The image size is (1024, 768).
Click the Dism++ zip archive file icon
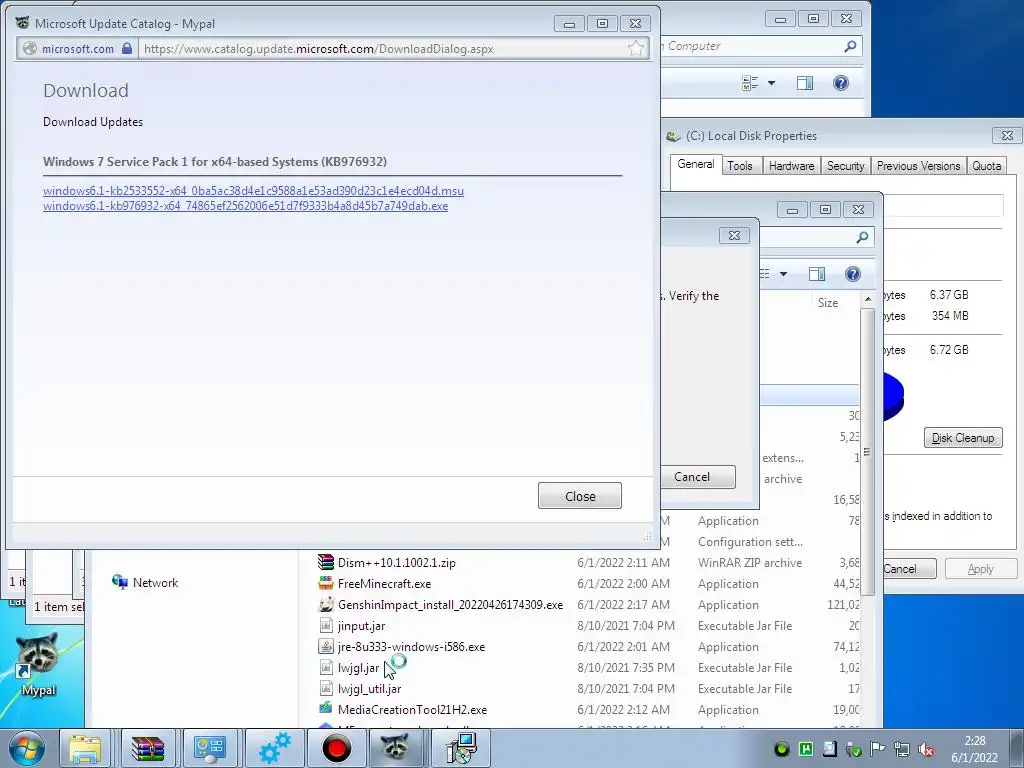tap(325, 562)
